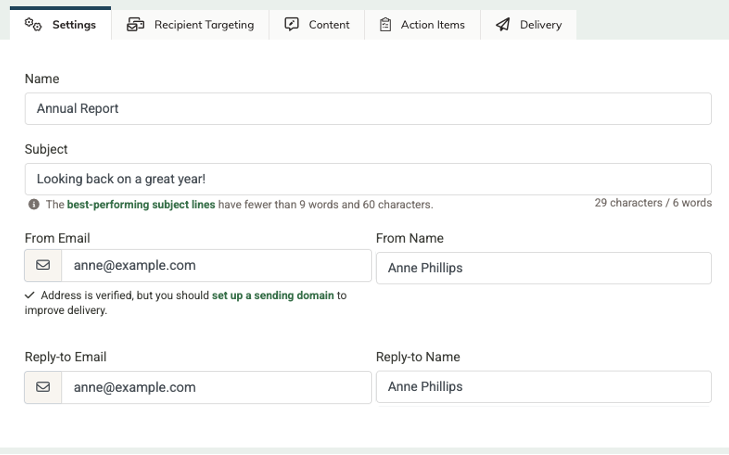Click the Reply-to Name input field

pos(543,387)
